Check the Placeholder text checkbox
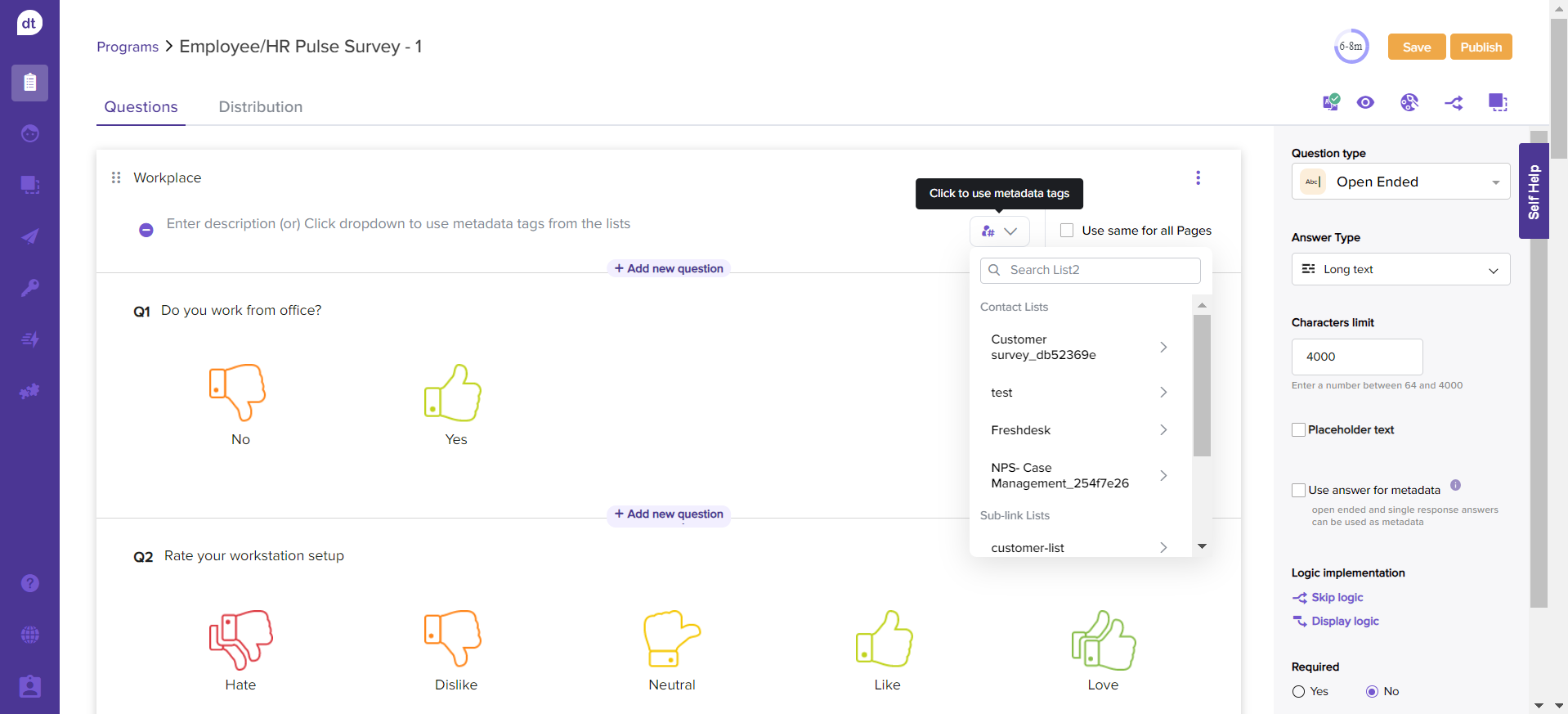This screenshot has height=714, width=1568. point(1298,430)
